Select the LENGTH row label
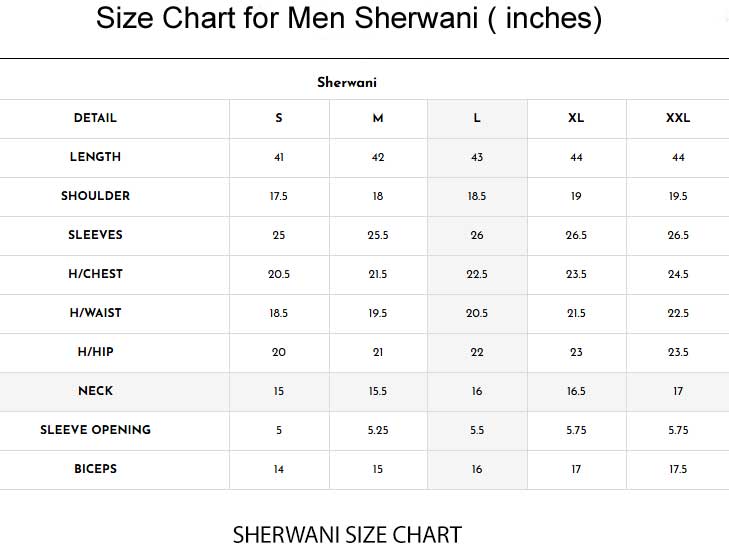The width and height of the screenshot is (729, 555). click(x=95, y=157)
